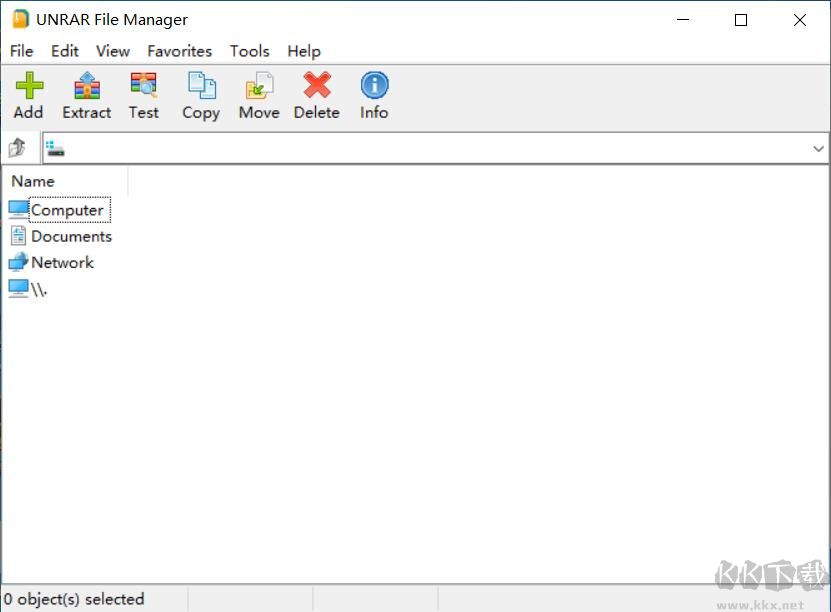Select the Move files icon

pyautogui.click(x=259, y=85)
